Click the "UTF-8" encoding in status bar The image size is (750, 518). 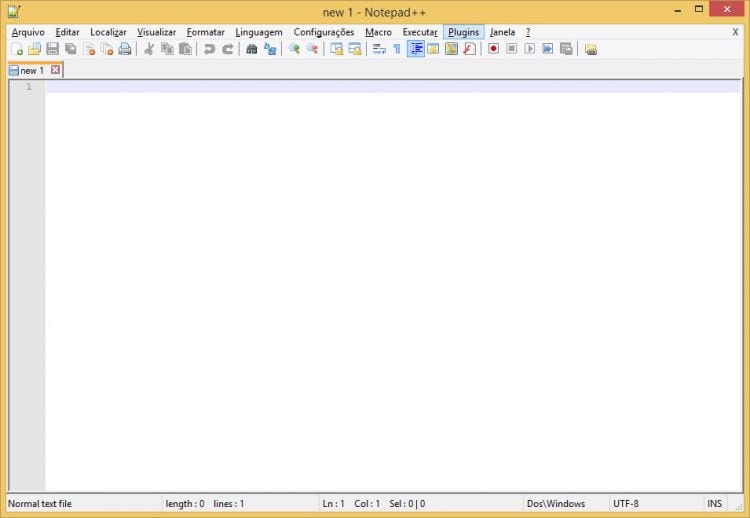pyautogui.click(x=626, y=504)
